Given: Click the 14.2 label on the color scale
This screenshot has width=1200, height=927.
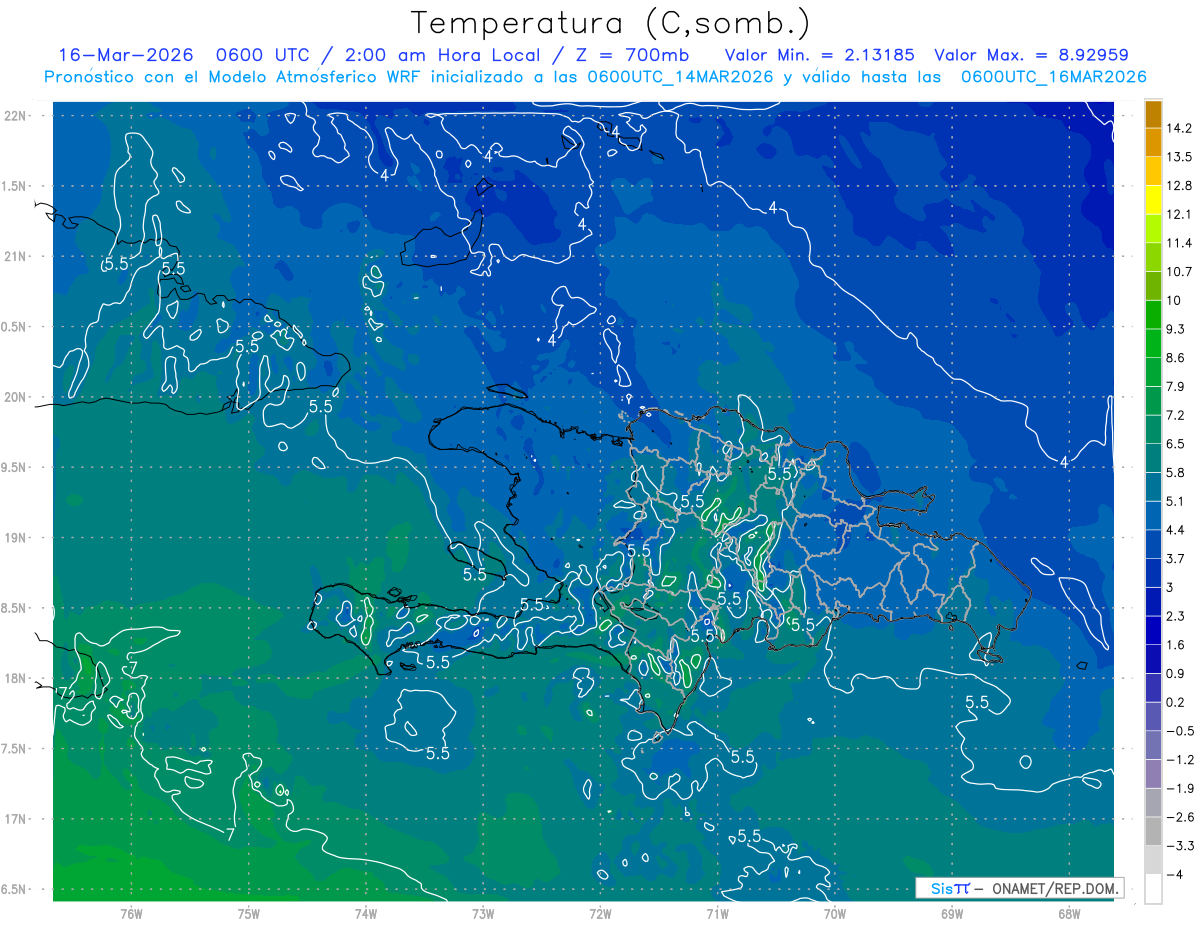Looking at the screenshot, I should (x=1179, y=128).
